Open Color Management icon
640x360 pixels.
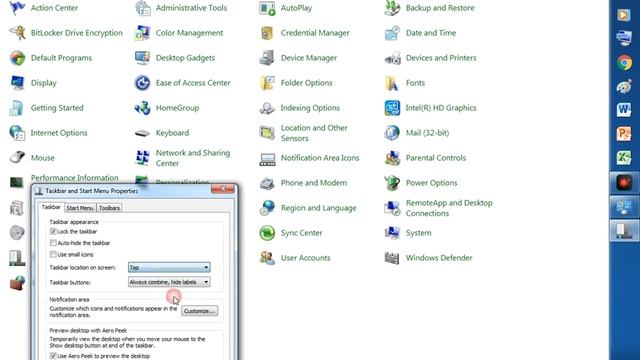142,33
